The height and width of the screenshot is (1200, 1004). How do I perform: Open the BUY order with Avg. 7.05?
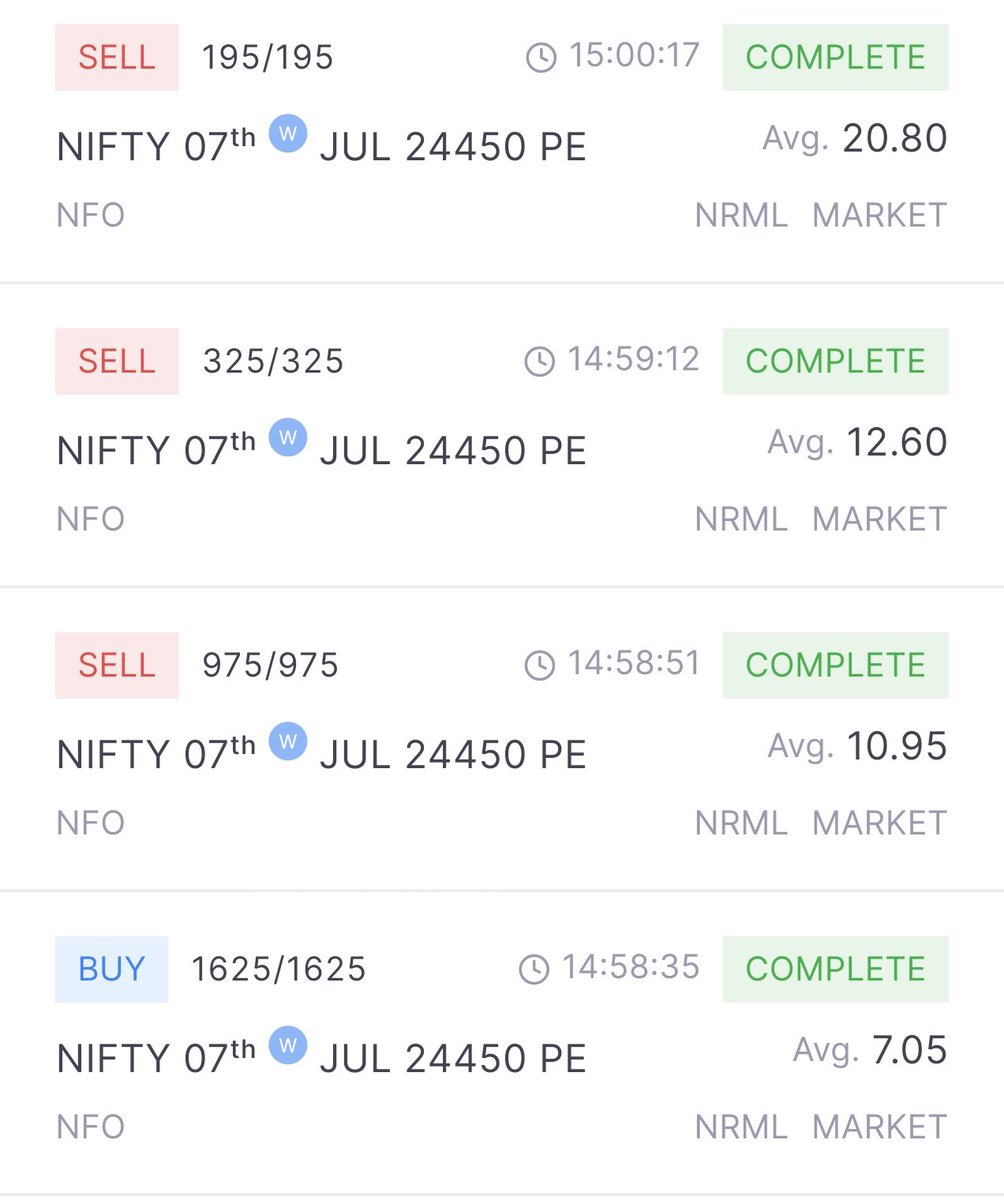click(x=502, y=1043)
